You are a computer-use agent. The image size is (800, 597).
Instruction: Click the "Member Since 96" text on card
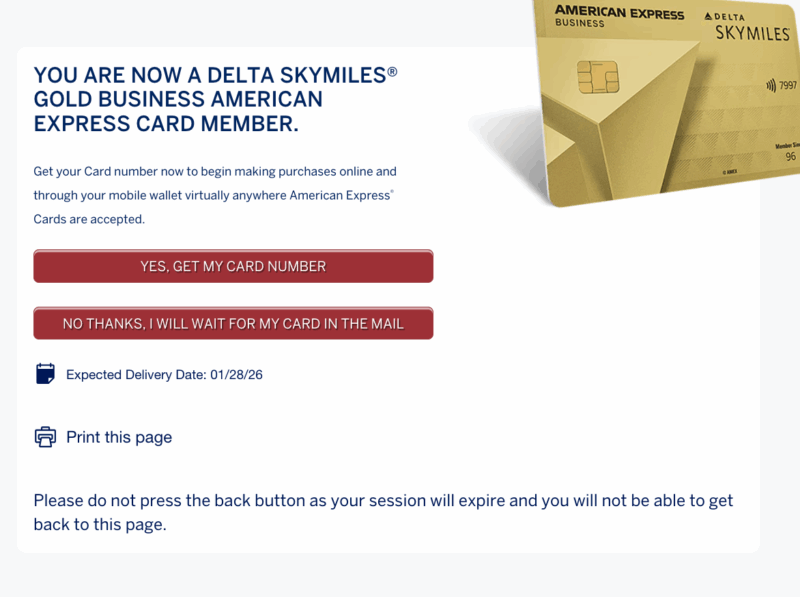(788, 152)
